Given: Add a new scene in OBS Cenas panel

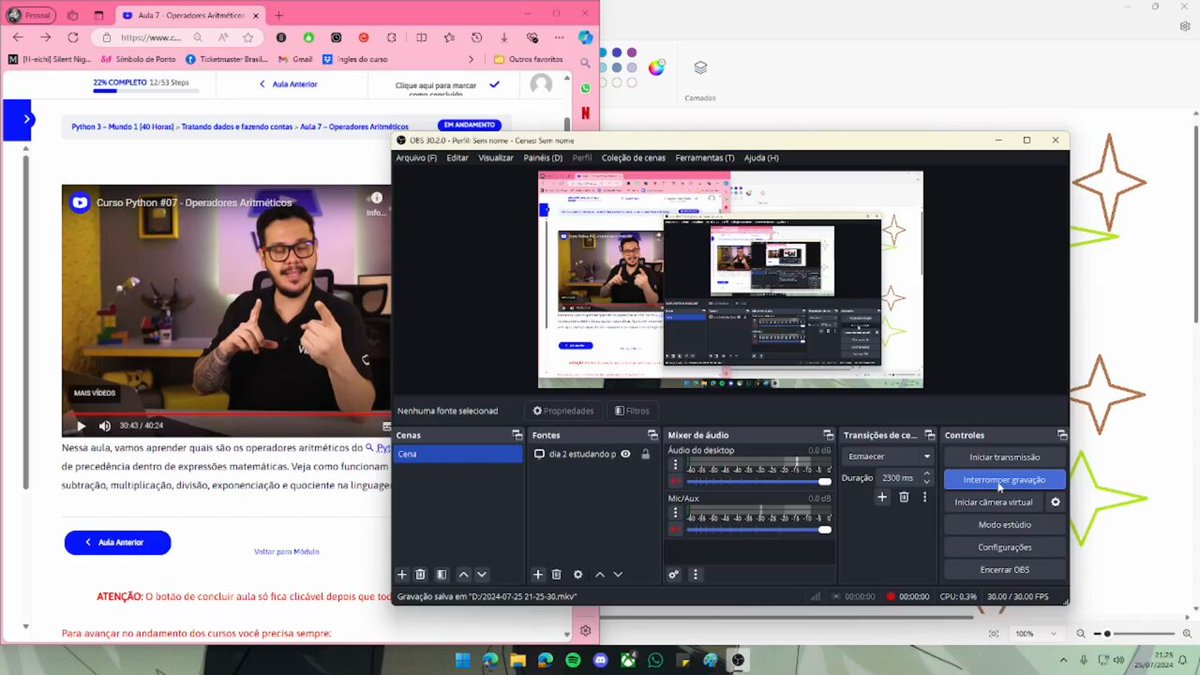Looking at the screenshot, I should [x=402, y=575].
